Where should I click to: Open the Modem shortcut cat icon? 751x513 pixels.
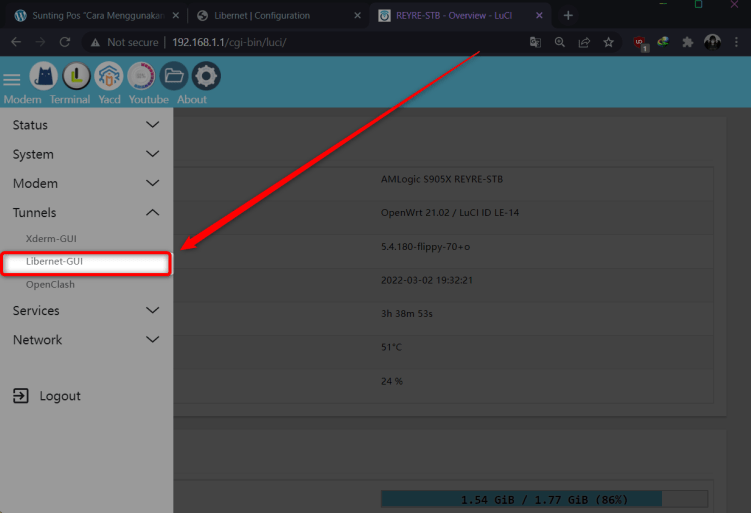tap(44, 76)
